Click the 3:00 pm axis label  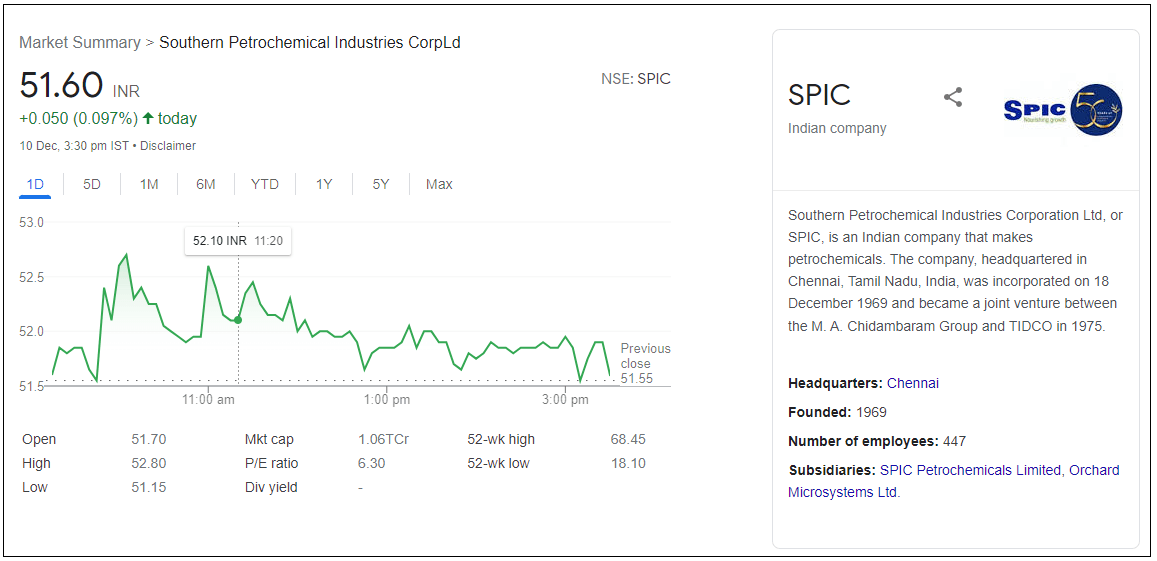point(565,400)
